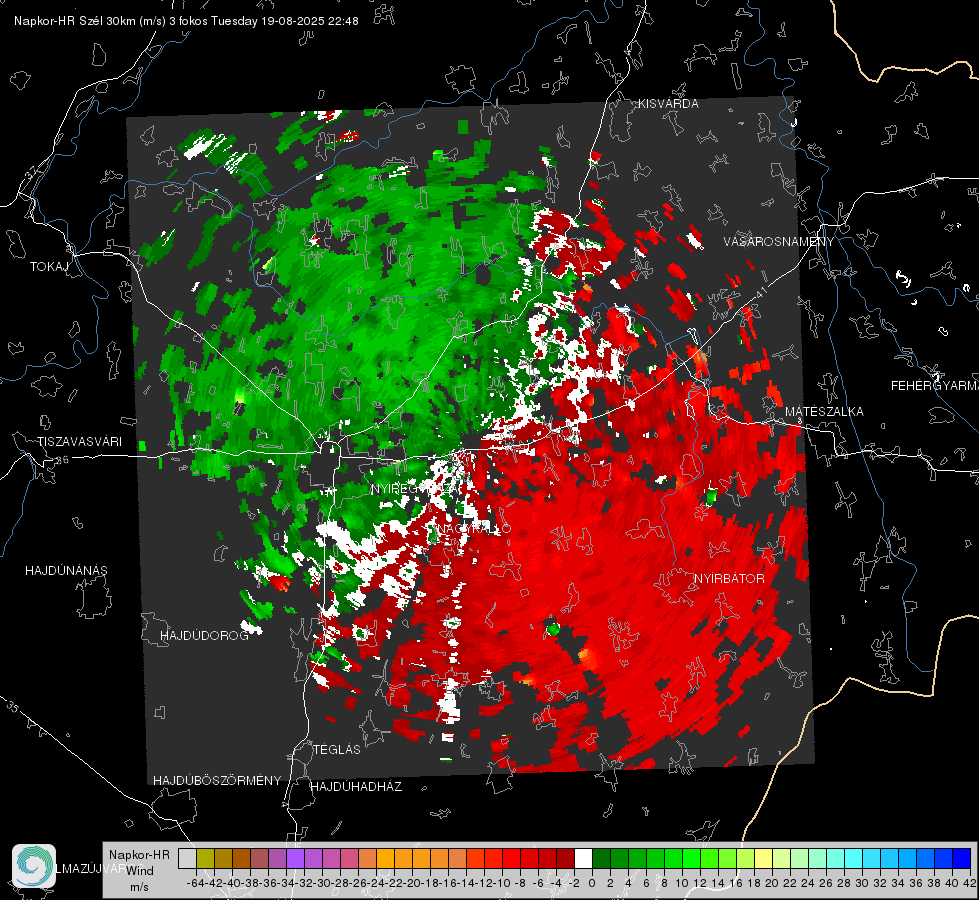Click the radar title text with the date 19-08-2025
Viewport: 979px width, 900px height.
[186, 21]
